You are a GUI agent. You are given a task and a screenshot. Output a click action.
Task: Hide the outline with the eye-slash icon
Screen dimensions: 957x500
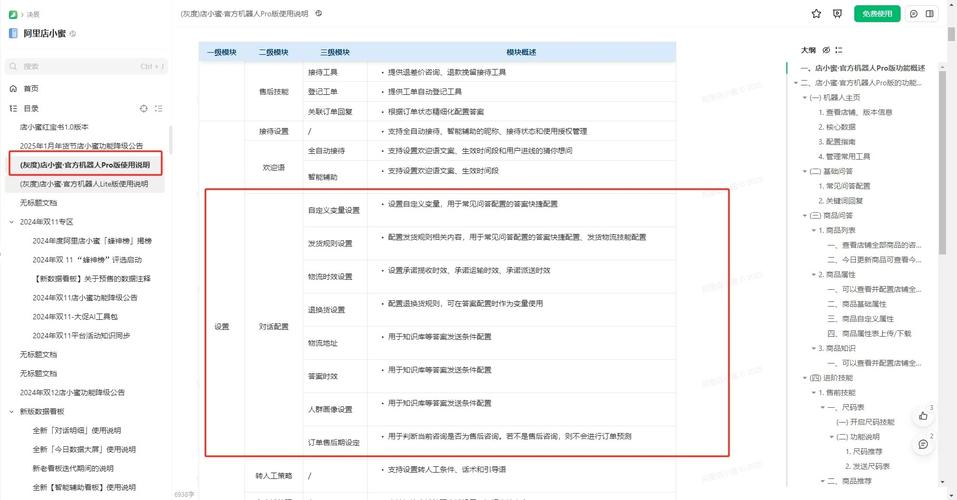pos(826,50)
